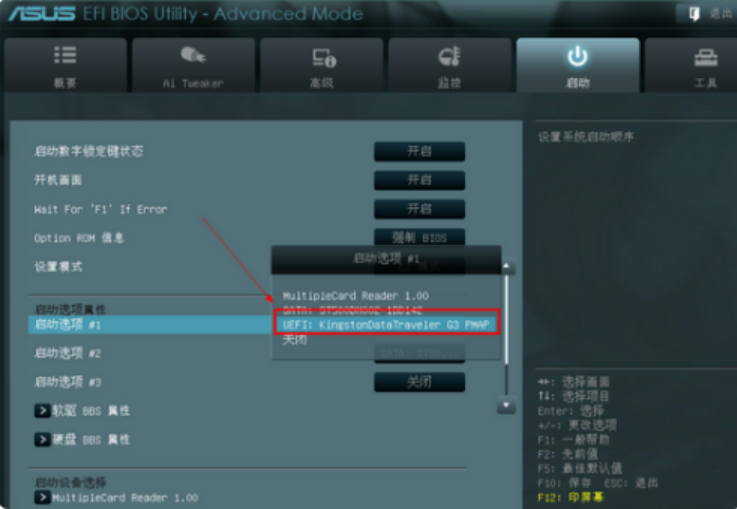Toggle Wait For 'F1' If Error value

(419, 209)
